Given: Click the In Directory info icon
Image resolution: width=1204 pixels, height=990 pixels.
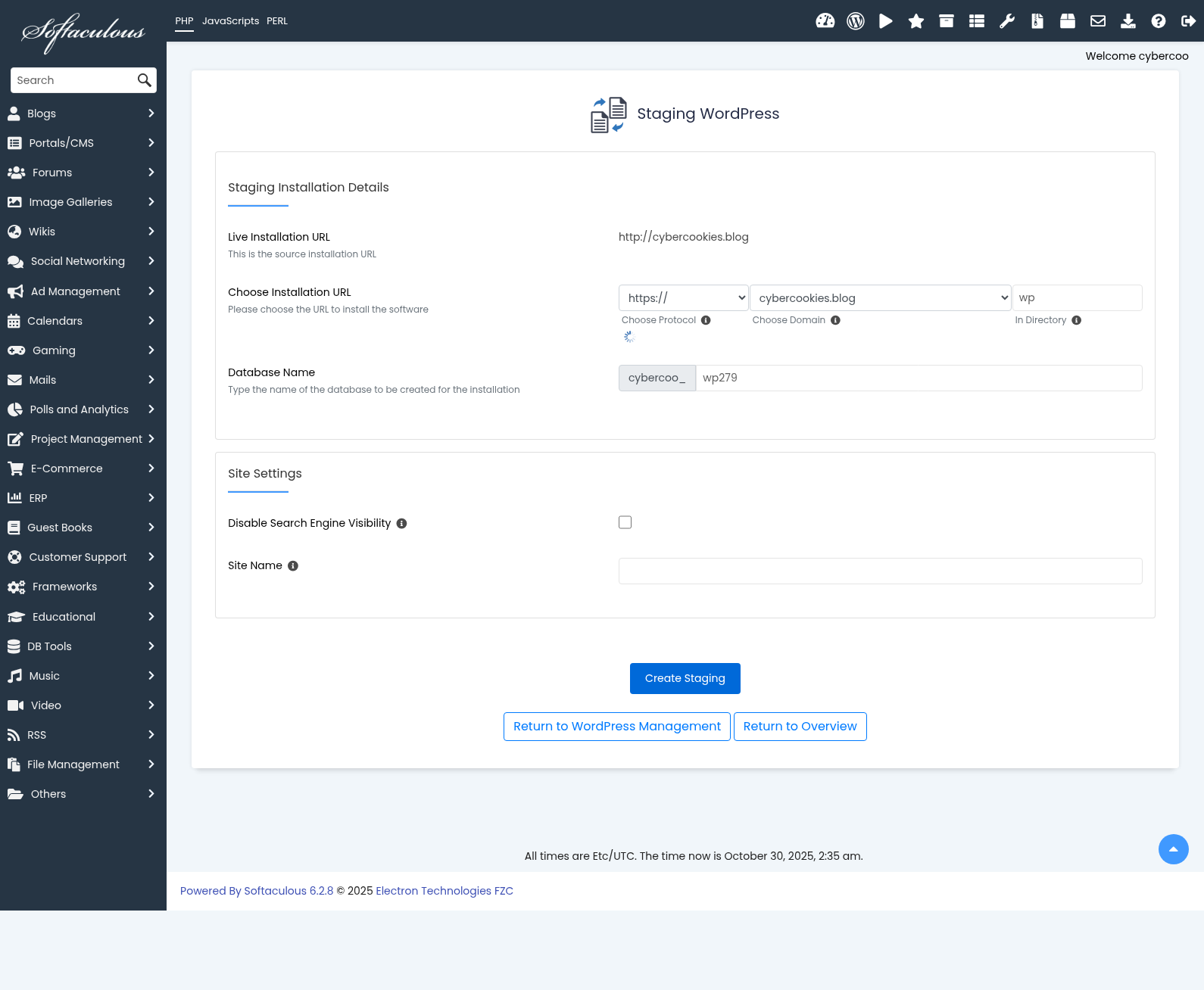Looking at the screenshot, I should [x=1076, y=320].
